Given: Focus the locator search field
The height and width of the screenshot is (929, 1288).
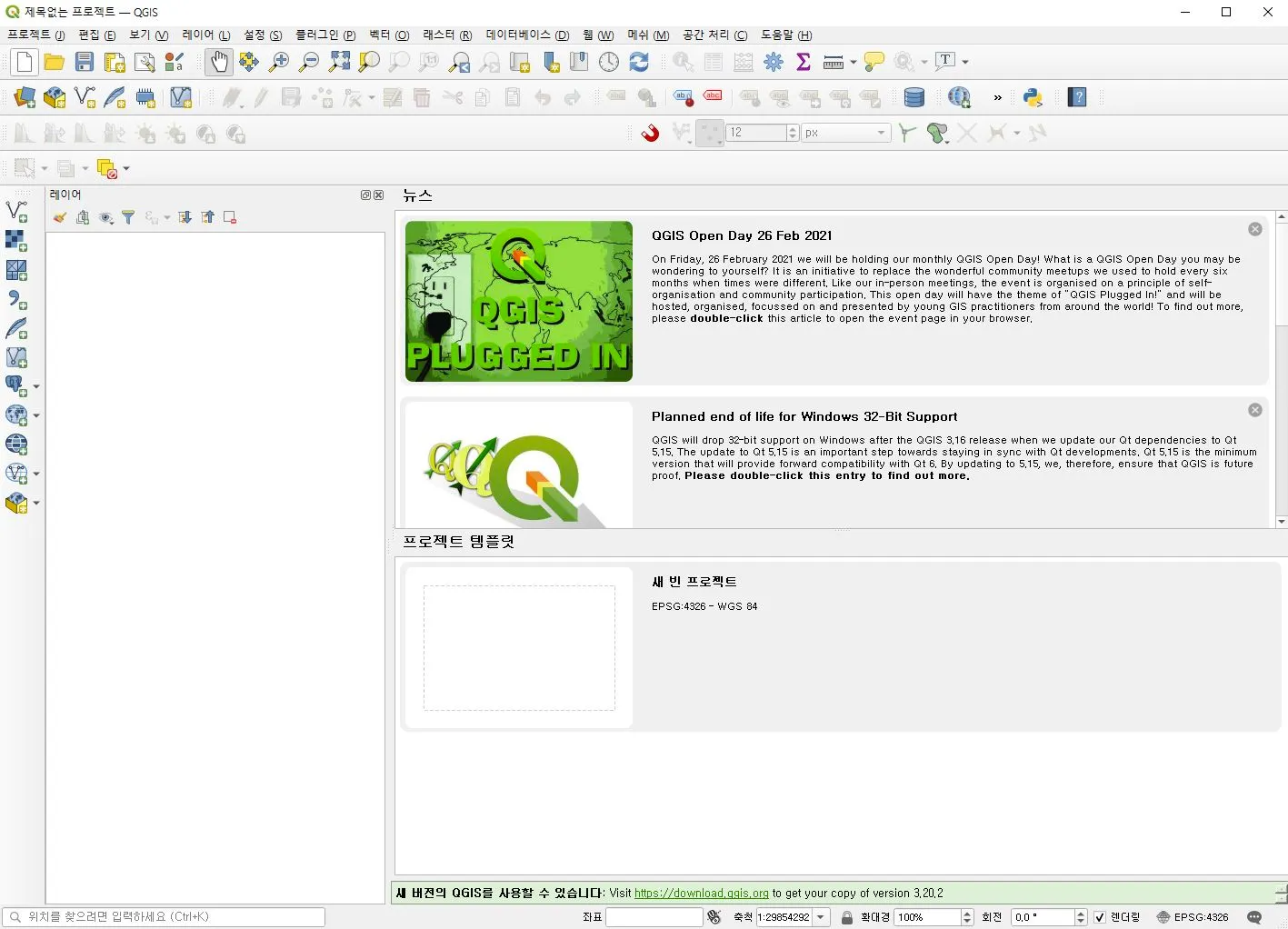Looking at the screenshot, I should pyautogui.click(x=164, y=917).
